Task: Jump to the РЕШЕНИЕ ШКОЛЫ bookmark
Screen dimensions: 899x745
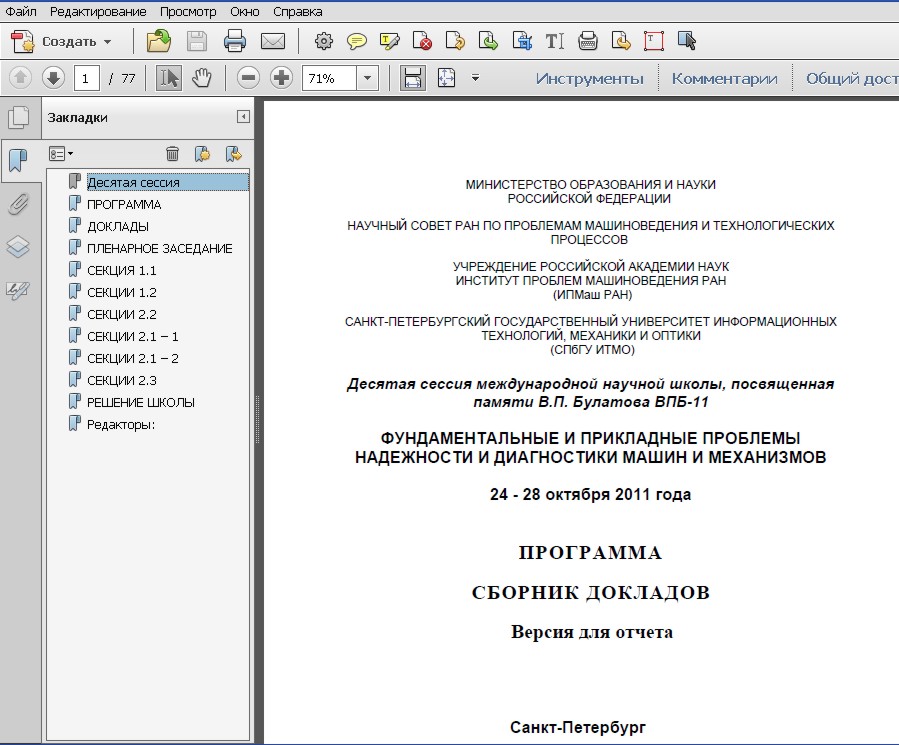Action: click(x=140, y=403)
